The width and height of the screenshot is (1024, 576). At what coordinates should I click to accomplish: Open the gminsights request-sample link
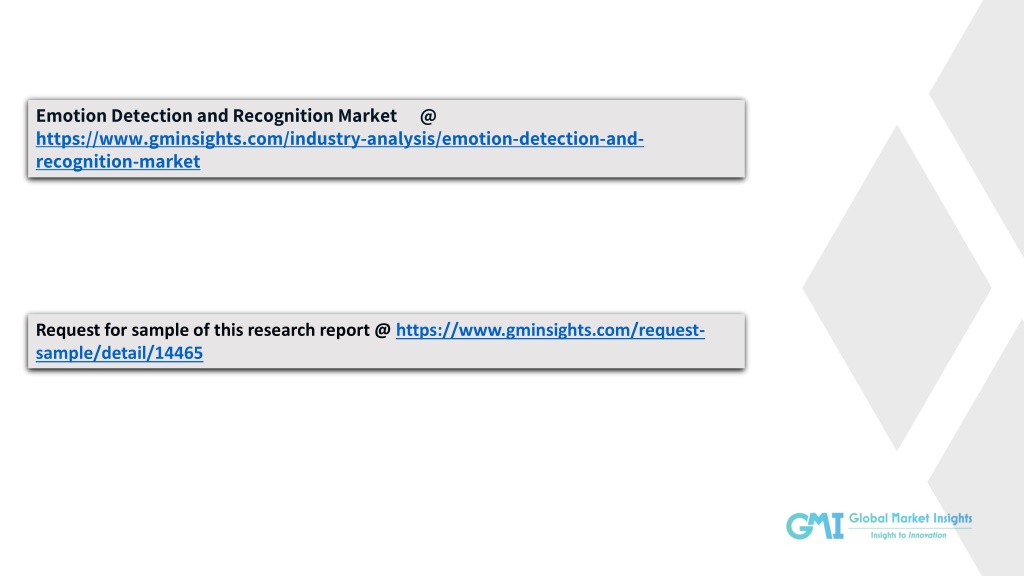pos(550,330)
